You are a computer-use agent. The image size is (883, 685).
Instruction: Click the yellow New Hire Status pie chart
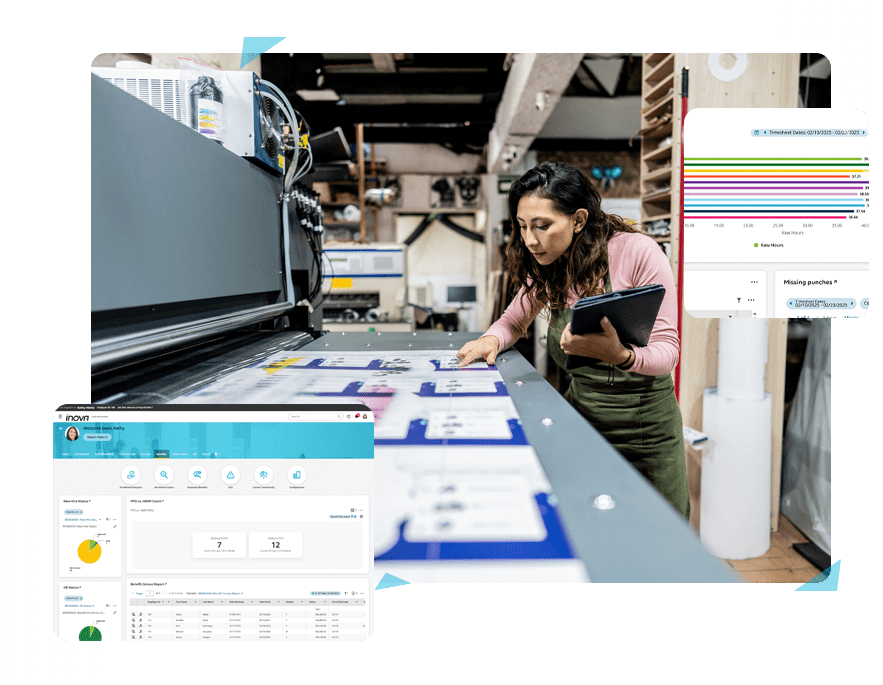(90, 551)
